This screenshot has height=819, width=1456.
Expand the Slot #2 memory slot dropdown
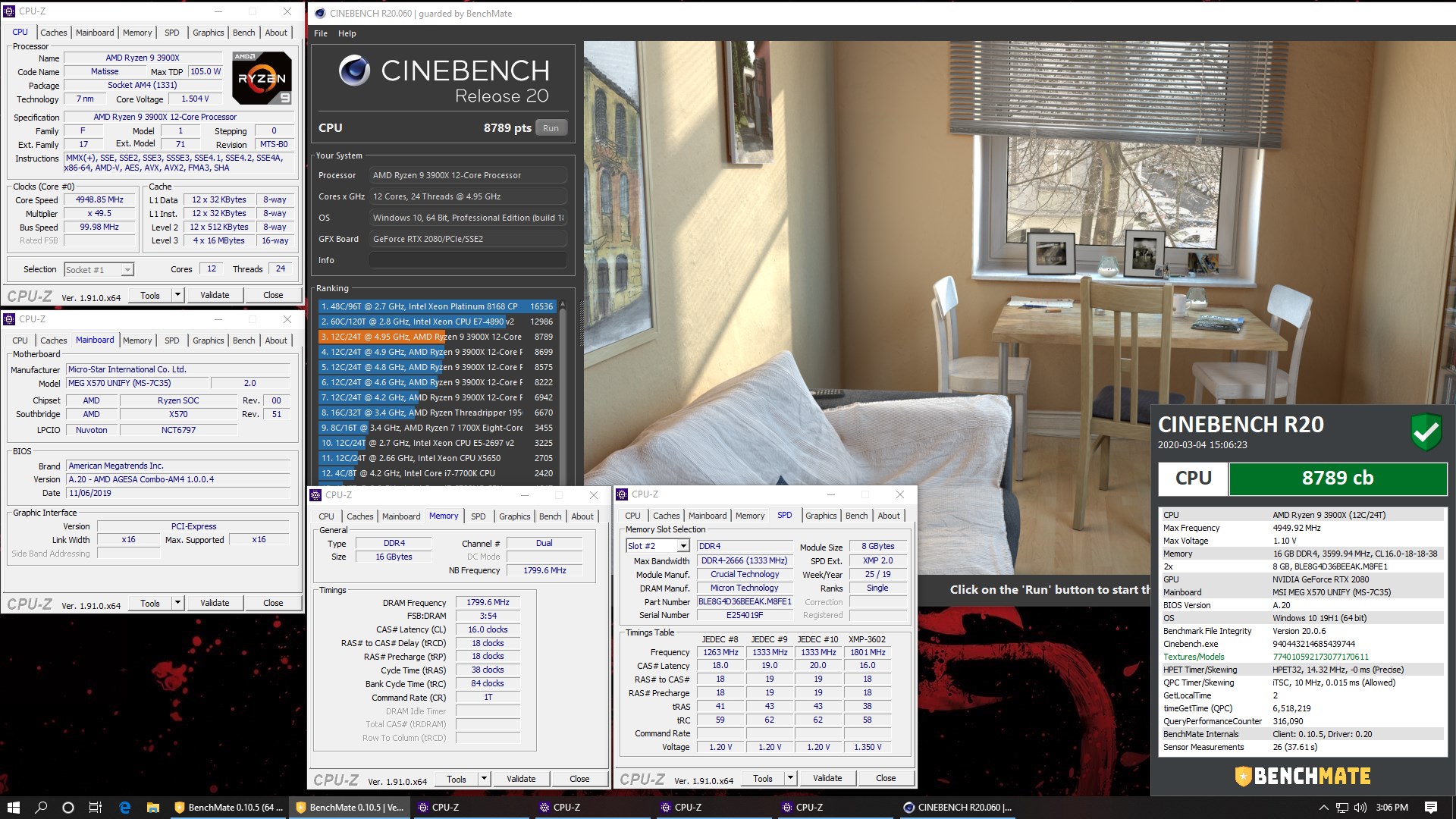(x=683, y=546)
